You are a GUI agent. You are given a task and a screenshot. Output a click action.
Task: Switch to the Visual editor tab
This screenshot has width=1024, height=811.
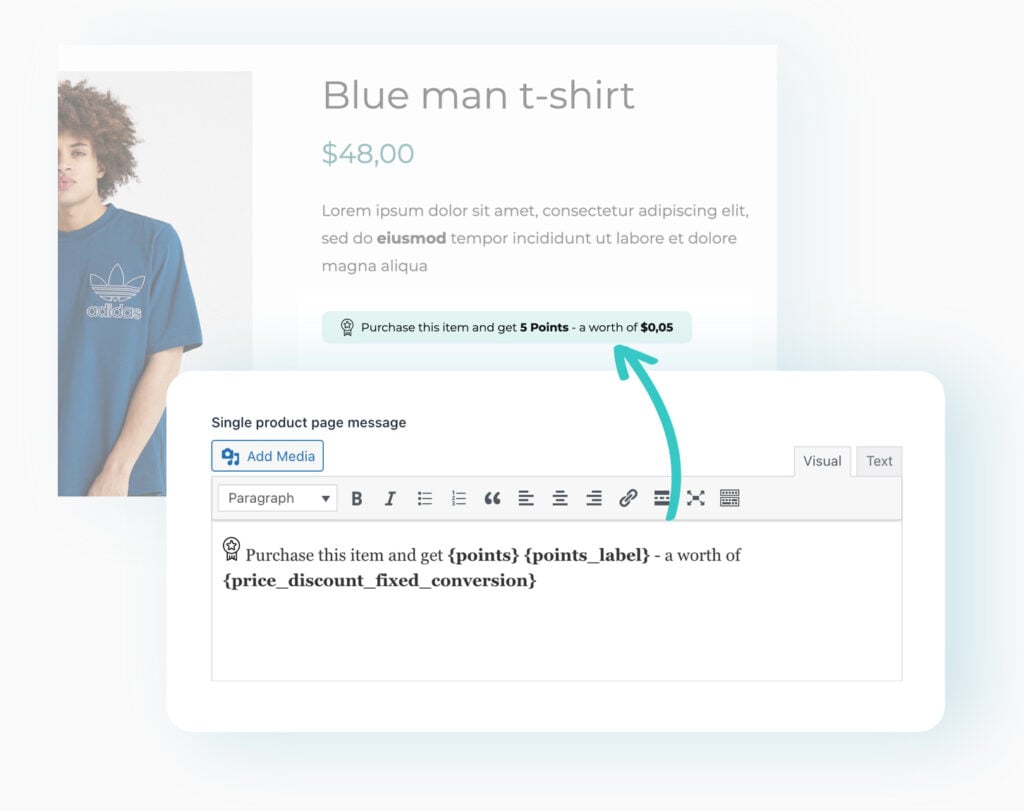pyautogui.click(x=822, y=461)
